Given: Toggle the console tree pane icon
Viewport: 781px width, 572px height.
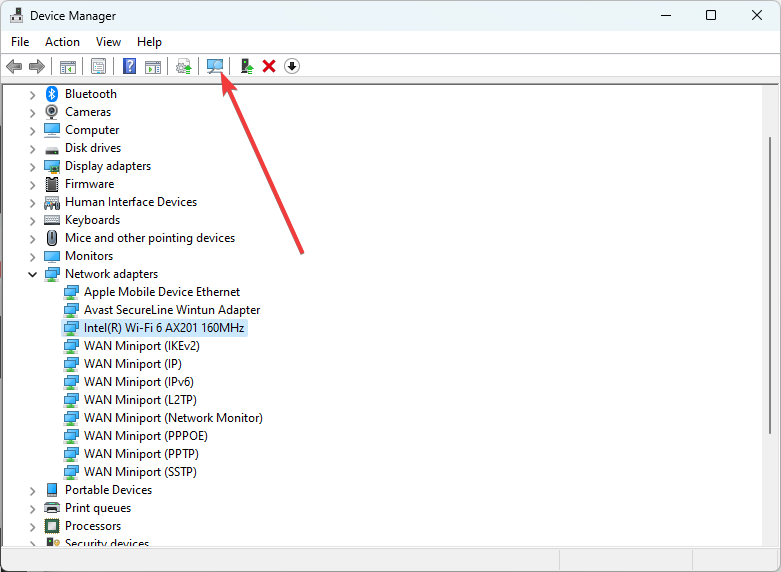Looking at the screenshot, I should [68, 66].
